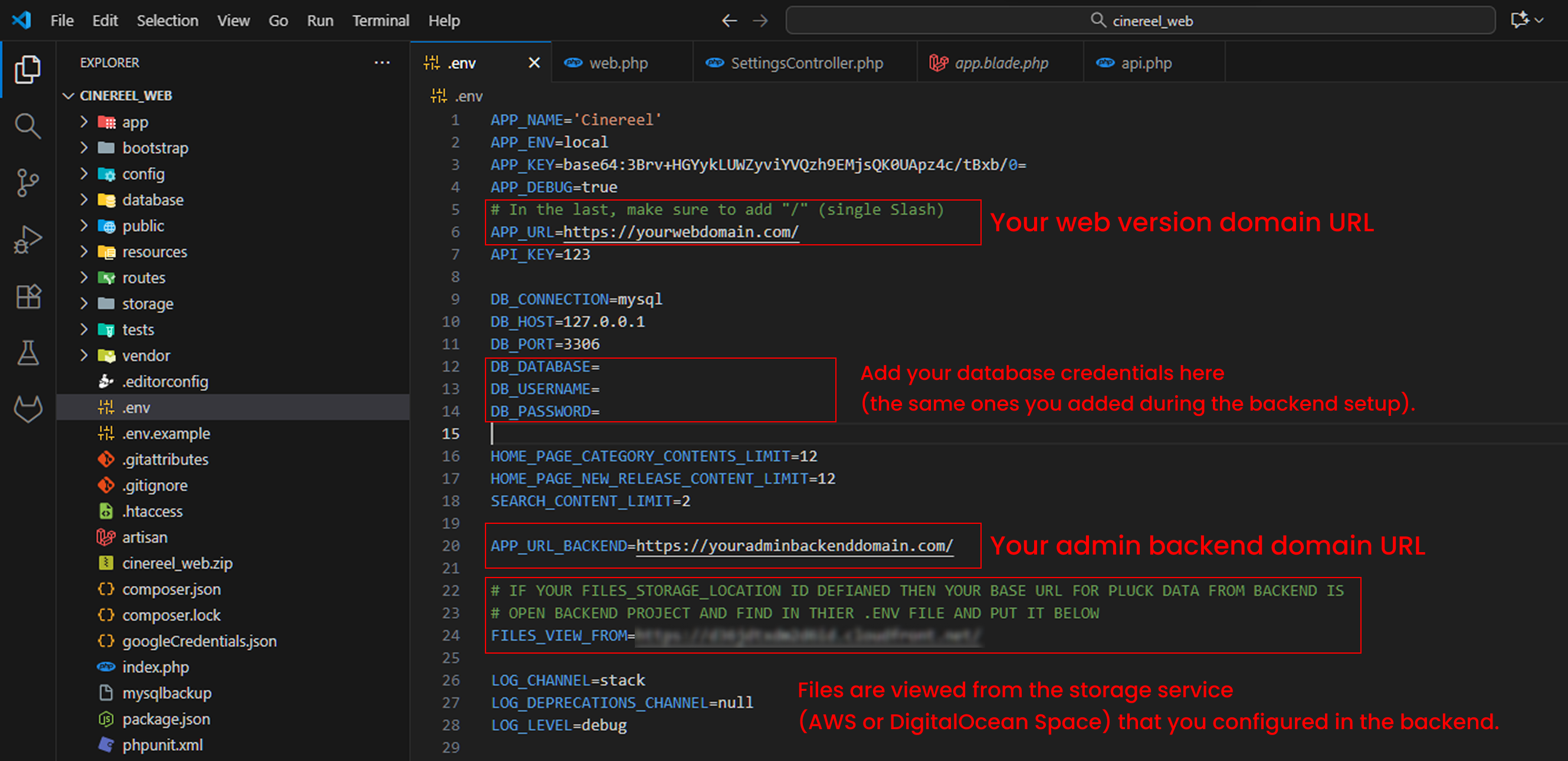Click the go back arrow in the title bar

[x=729, y=21]
